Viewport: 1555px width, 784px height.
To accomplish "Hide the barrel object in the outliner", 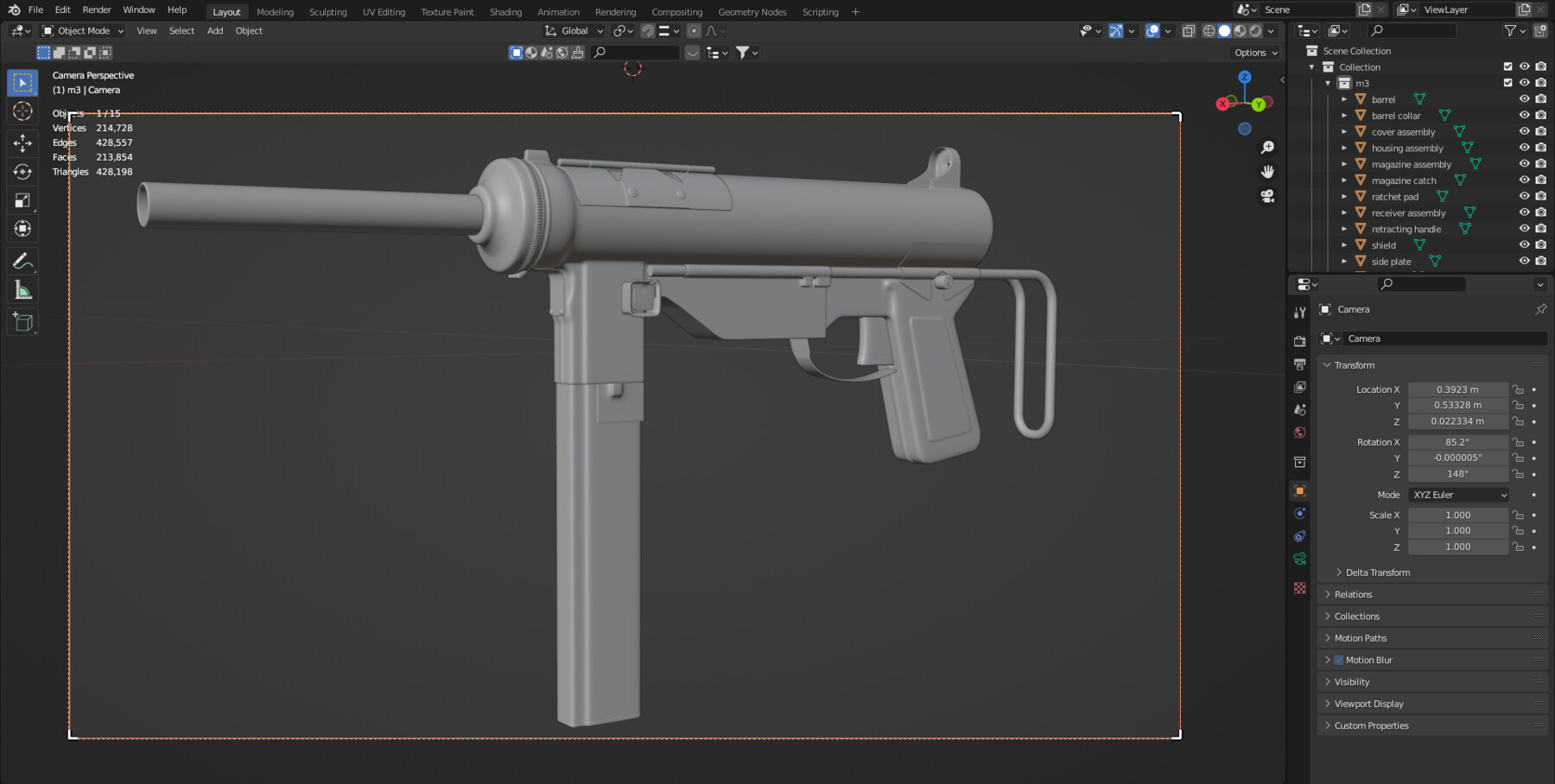I will click(1524, 98).
